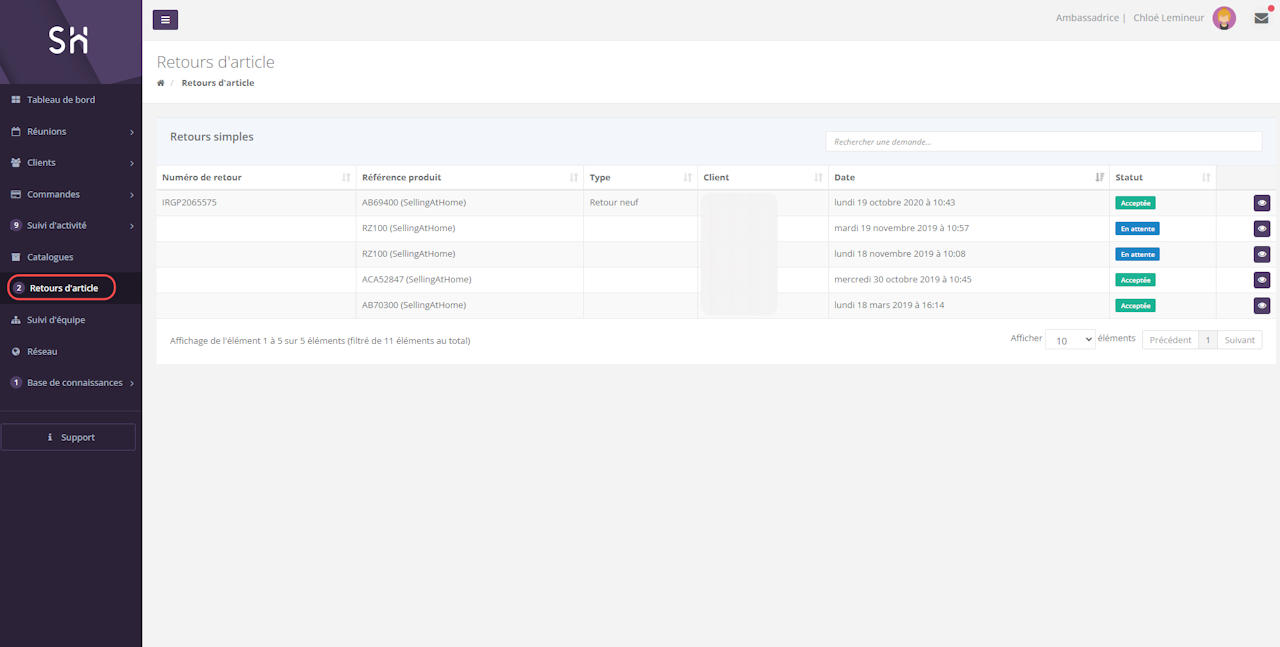Click the Support button
This screenshot has height=647, width=1280.
point(69,437)
